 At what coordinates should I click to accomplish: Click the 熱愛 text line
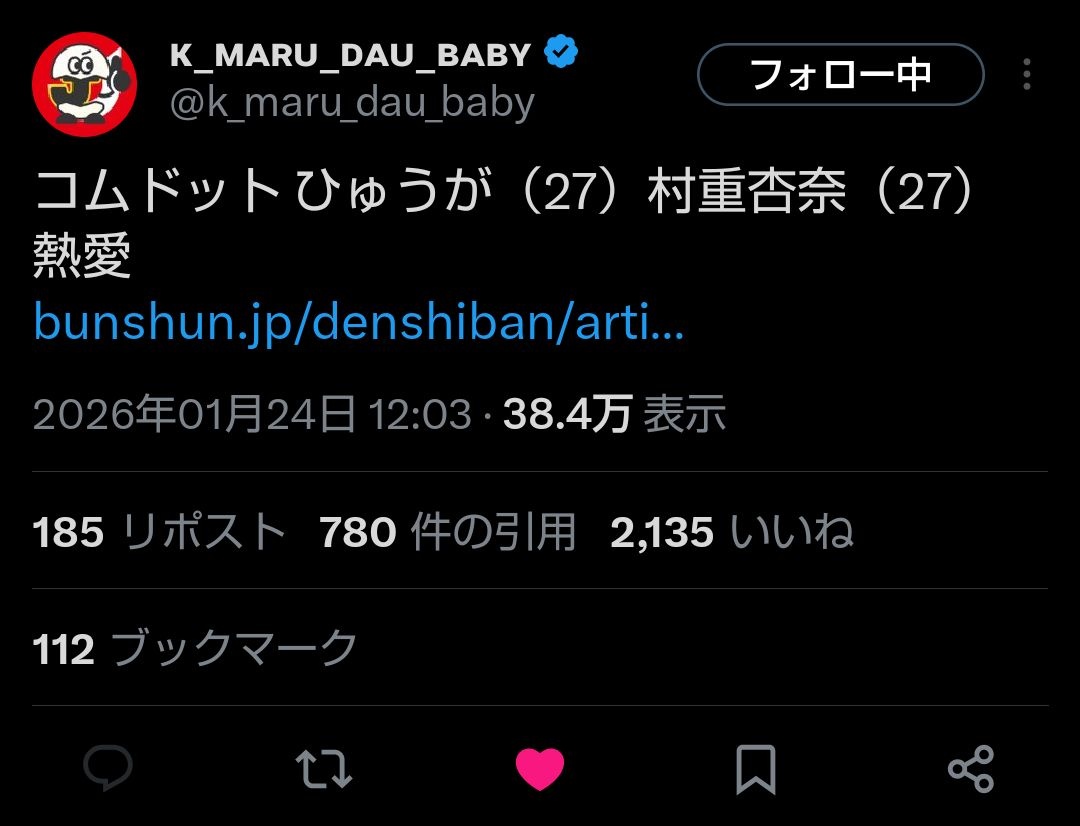click(82, 255)
